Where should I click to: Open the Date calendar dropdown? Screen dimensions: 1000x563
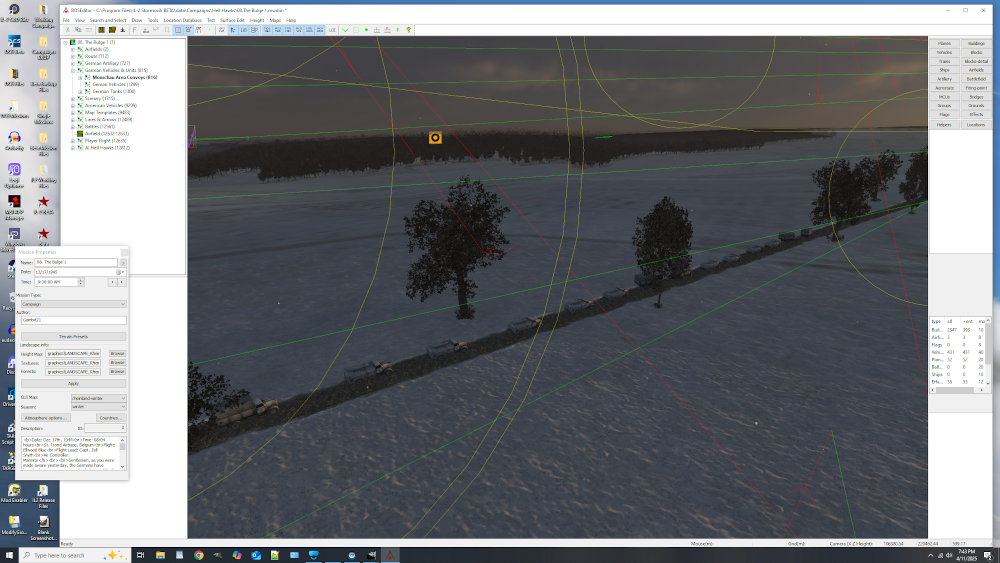coord(119,272)
